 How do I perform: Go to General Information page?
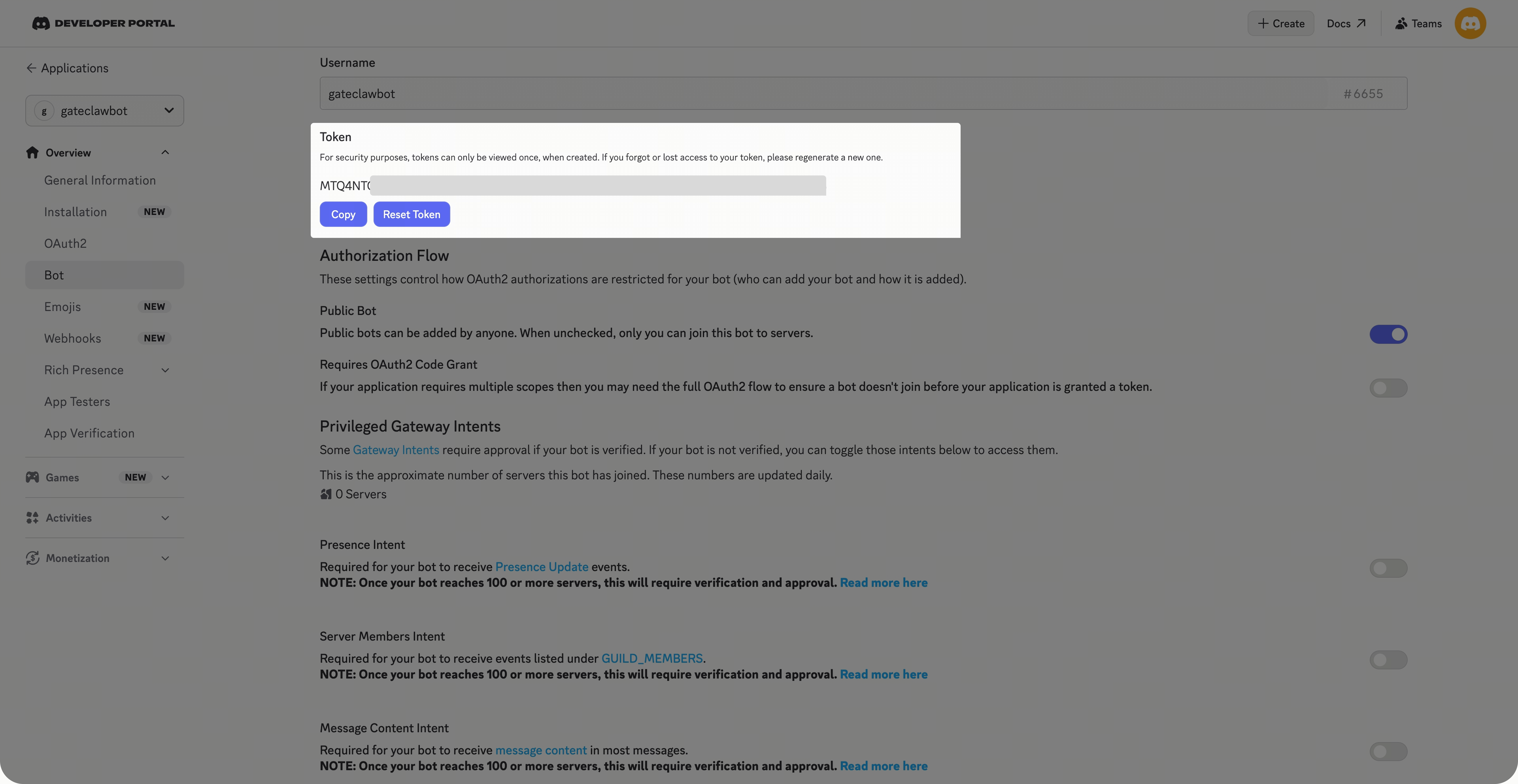click(x=100, y=180)
